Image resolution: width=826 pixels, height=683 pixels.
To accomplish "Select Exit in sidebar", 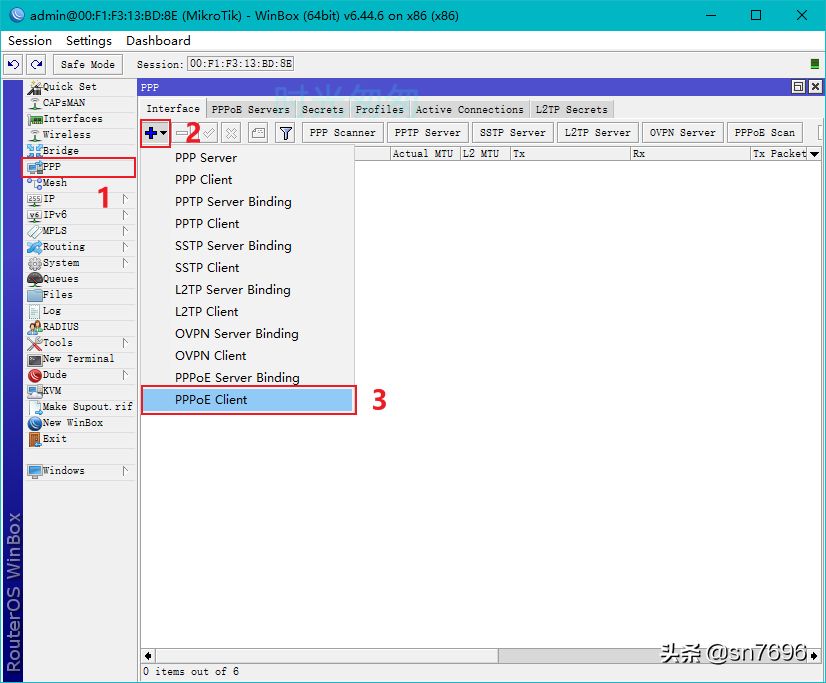I will pyautogui.click(x=80, y=439).
